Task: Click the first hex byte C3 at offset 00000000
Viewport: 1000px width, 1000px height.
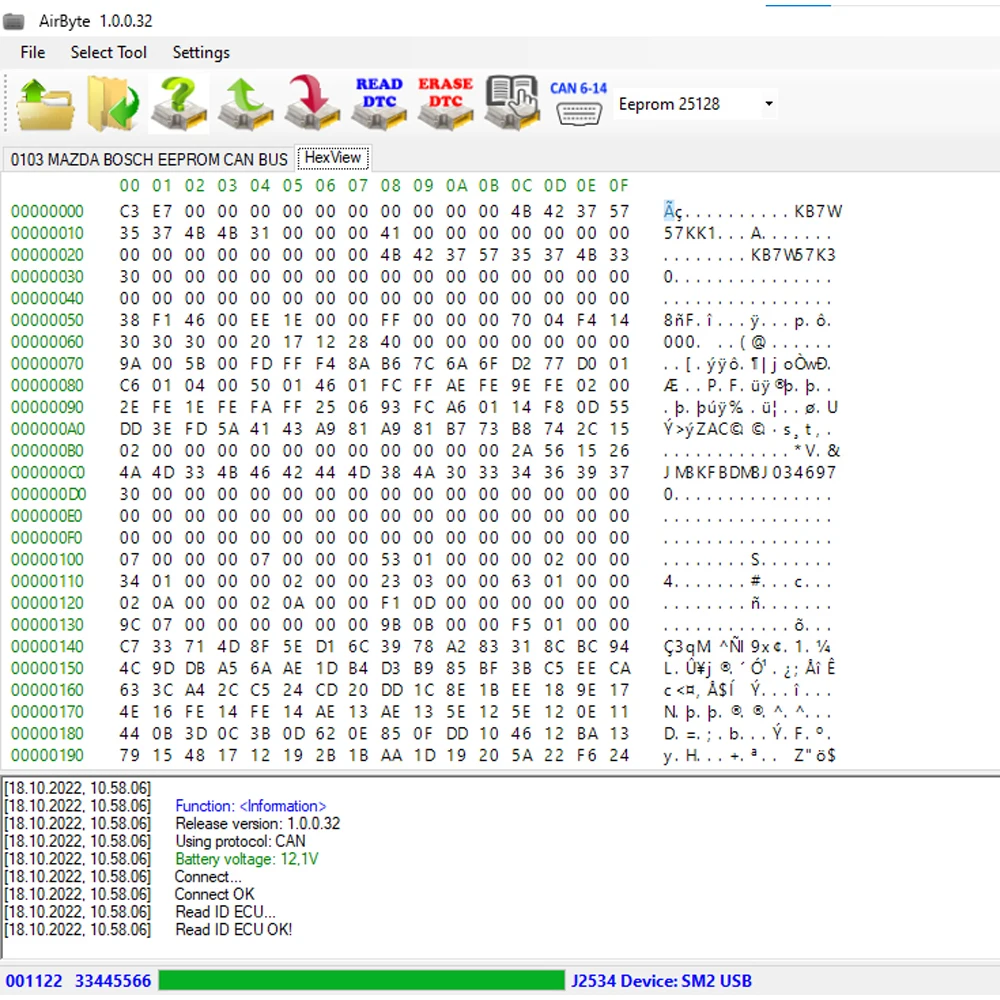Action: click(x=130, y=211)
